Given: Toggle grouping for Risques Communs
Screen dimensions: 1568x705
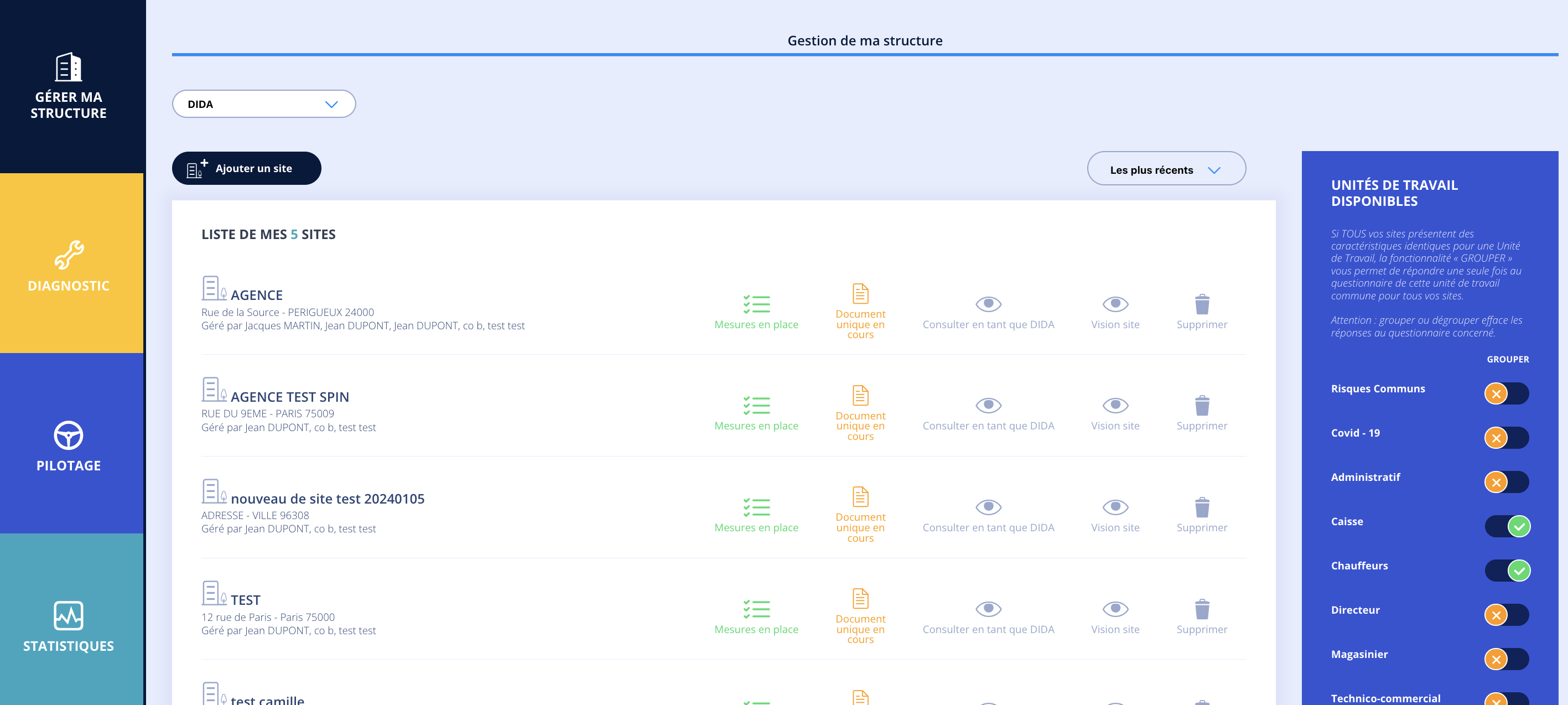Looking at the screenshot, I should tap(1507, 393).
